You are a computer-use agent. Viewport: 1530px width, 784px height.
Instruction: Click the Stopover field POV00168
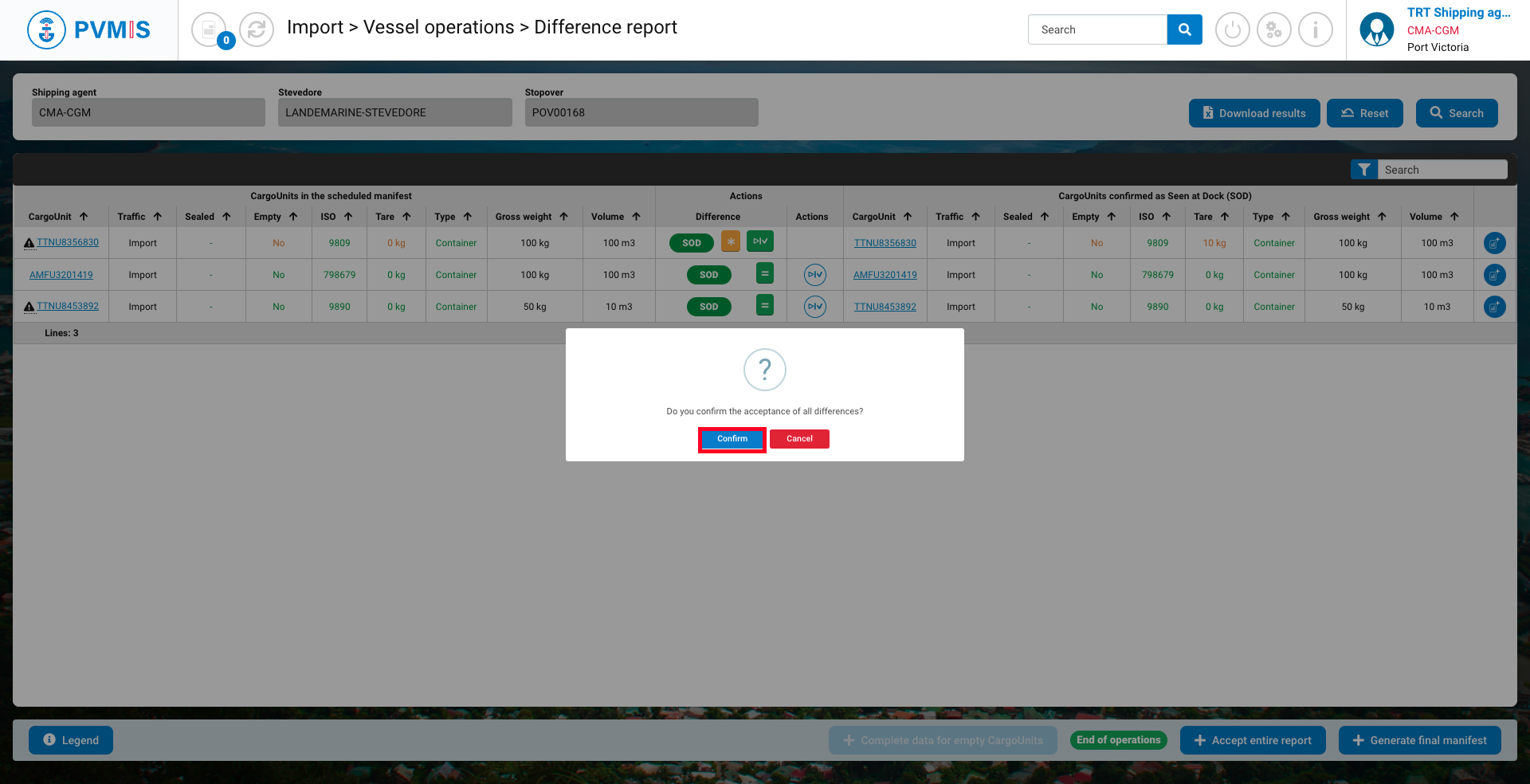tap(641, 112)
